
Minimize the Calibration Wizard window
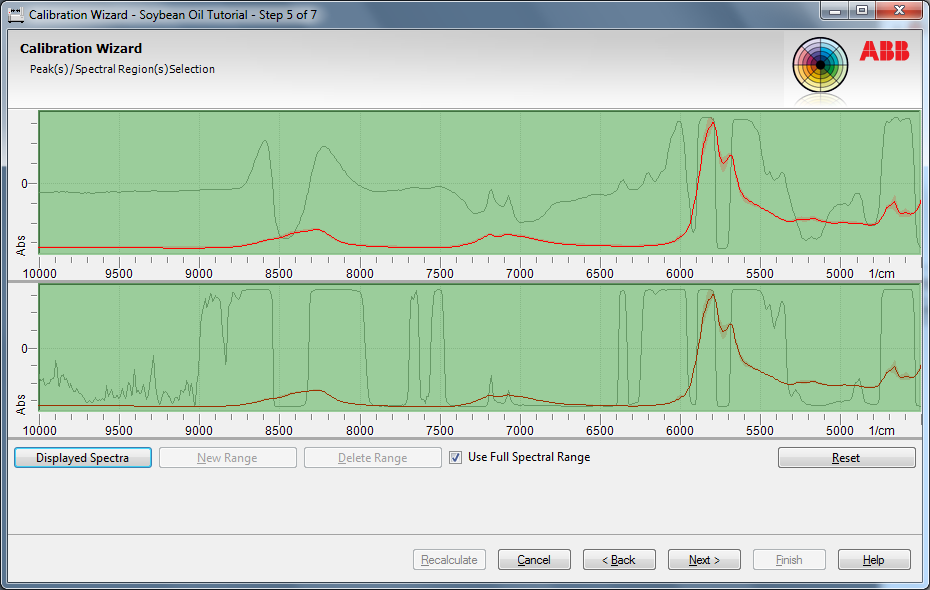(x=835, y=10)
